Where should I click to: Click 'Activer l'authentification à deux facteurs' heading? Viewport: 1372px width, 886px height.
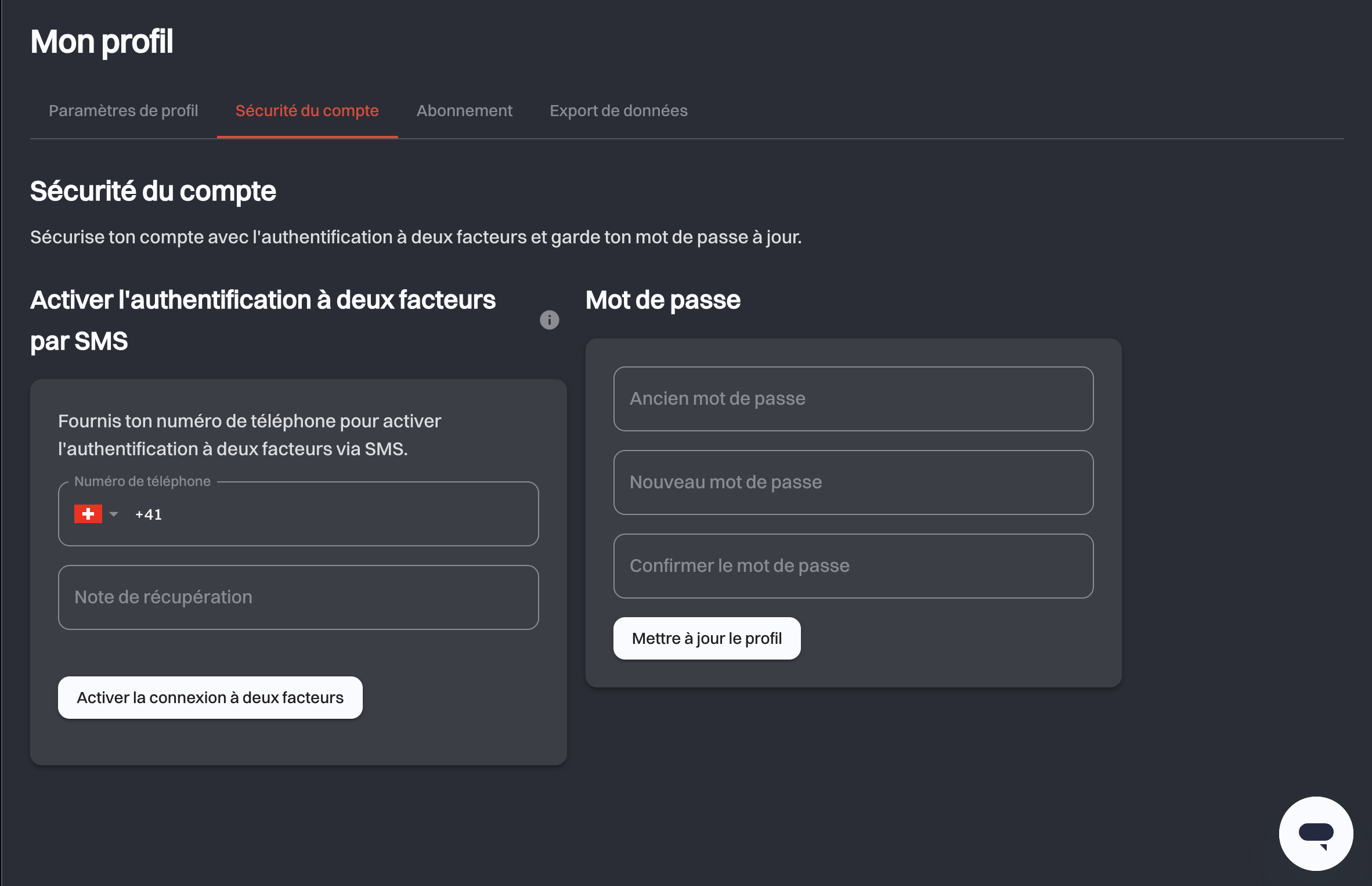tap(263, 320)
